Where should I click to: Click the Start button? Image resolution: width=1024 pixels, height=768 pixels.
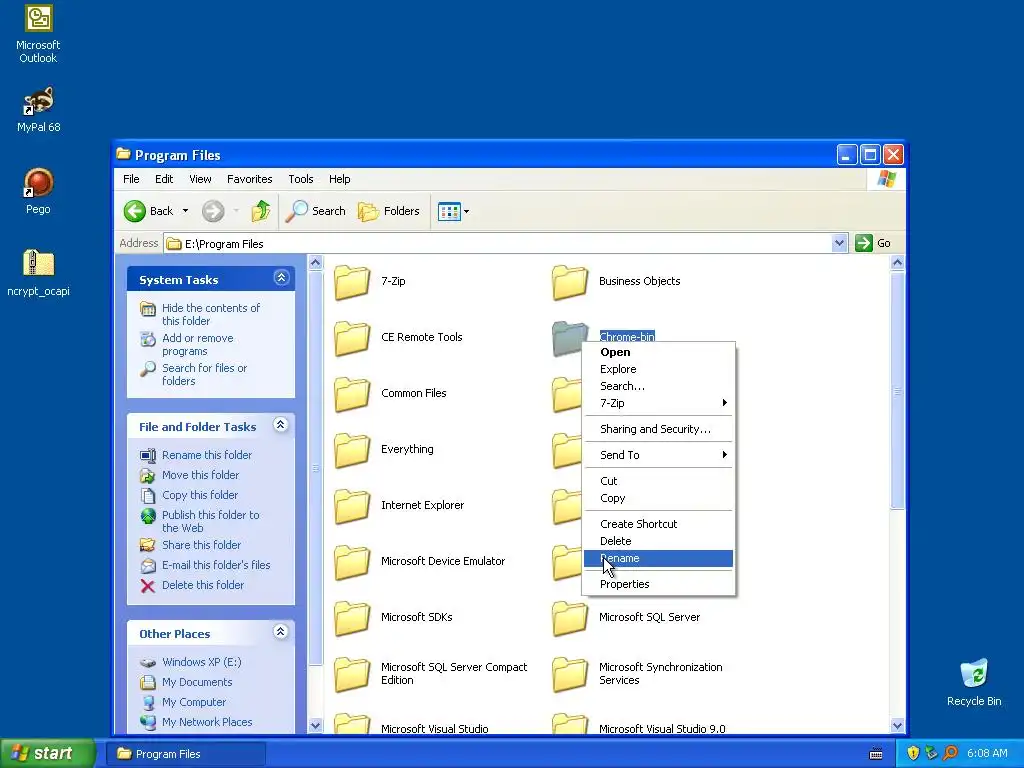(x=47, y=754)
